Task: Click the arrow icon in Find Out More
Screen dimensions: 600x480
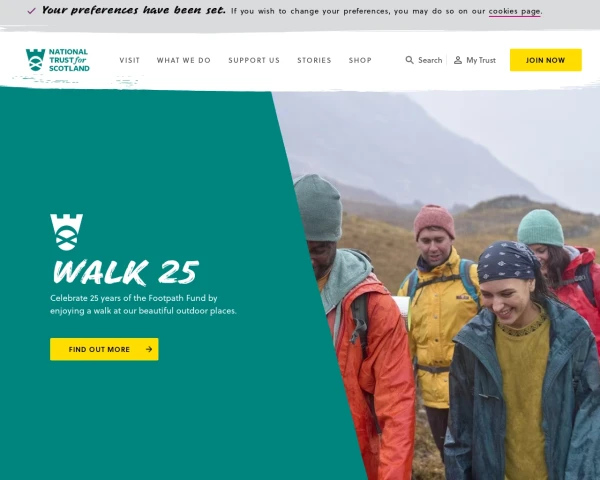Action: (149, 349)
